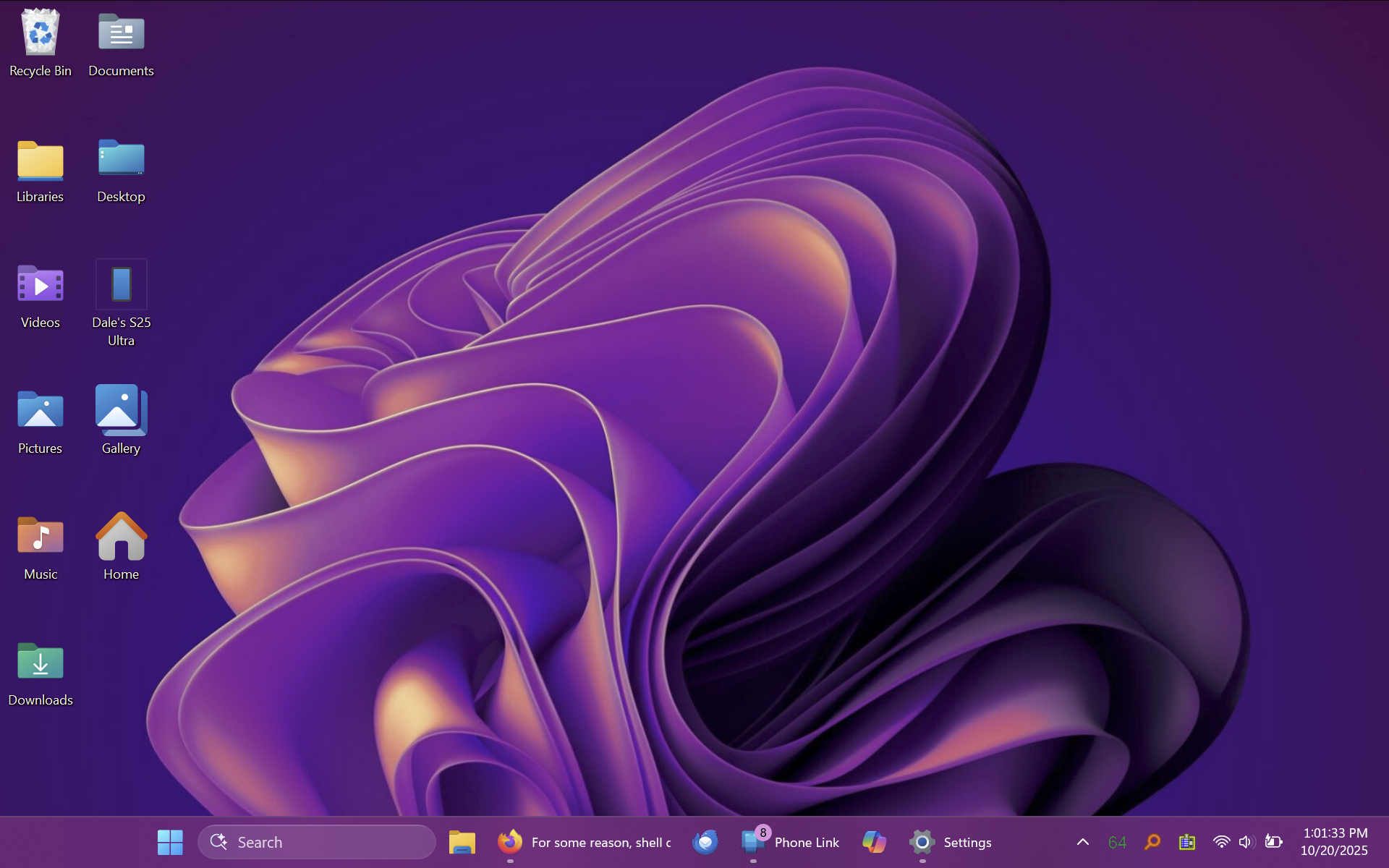Click the taskbar Search box
The width and height of the screenshot is (1389, 868).
click(x=317, y=842)
